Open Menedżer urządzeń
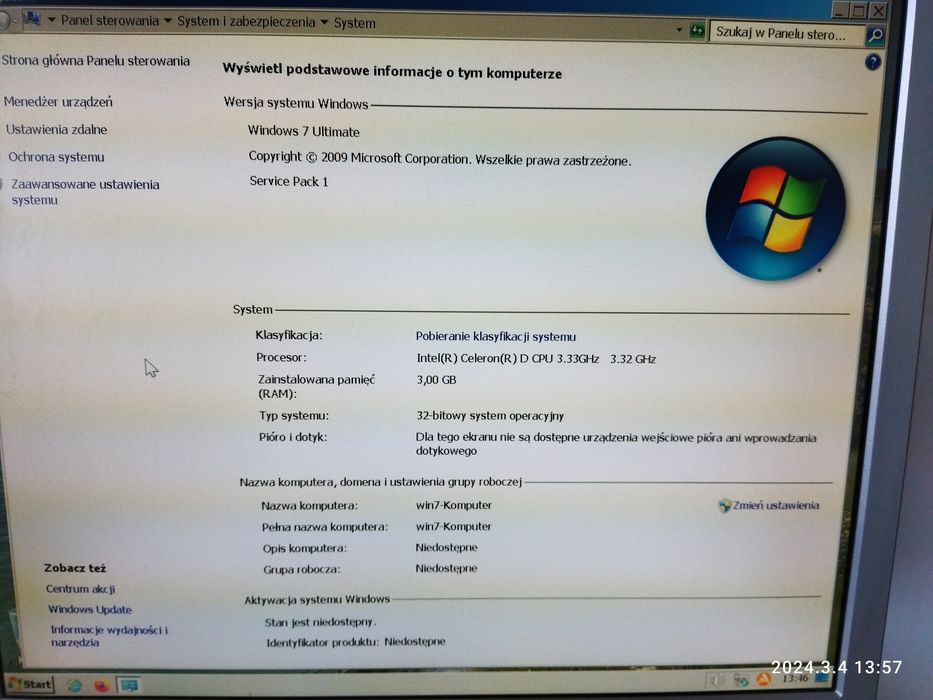Screen dimensions: 933x700 tap(58, 102)
